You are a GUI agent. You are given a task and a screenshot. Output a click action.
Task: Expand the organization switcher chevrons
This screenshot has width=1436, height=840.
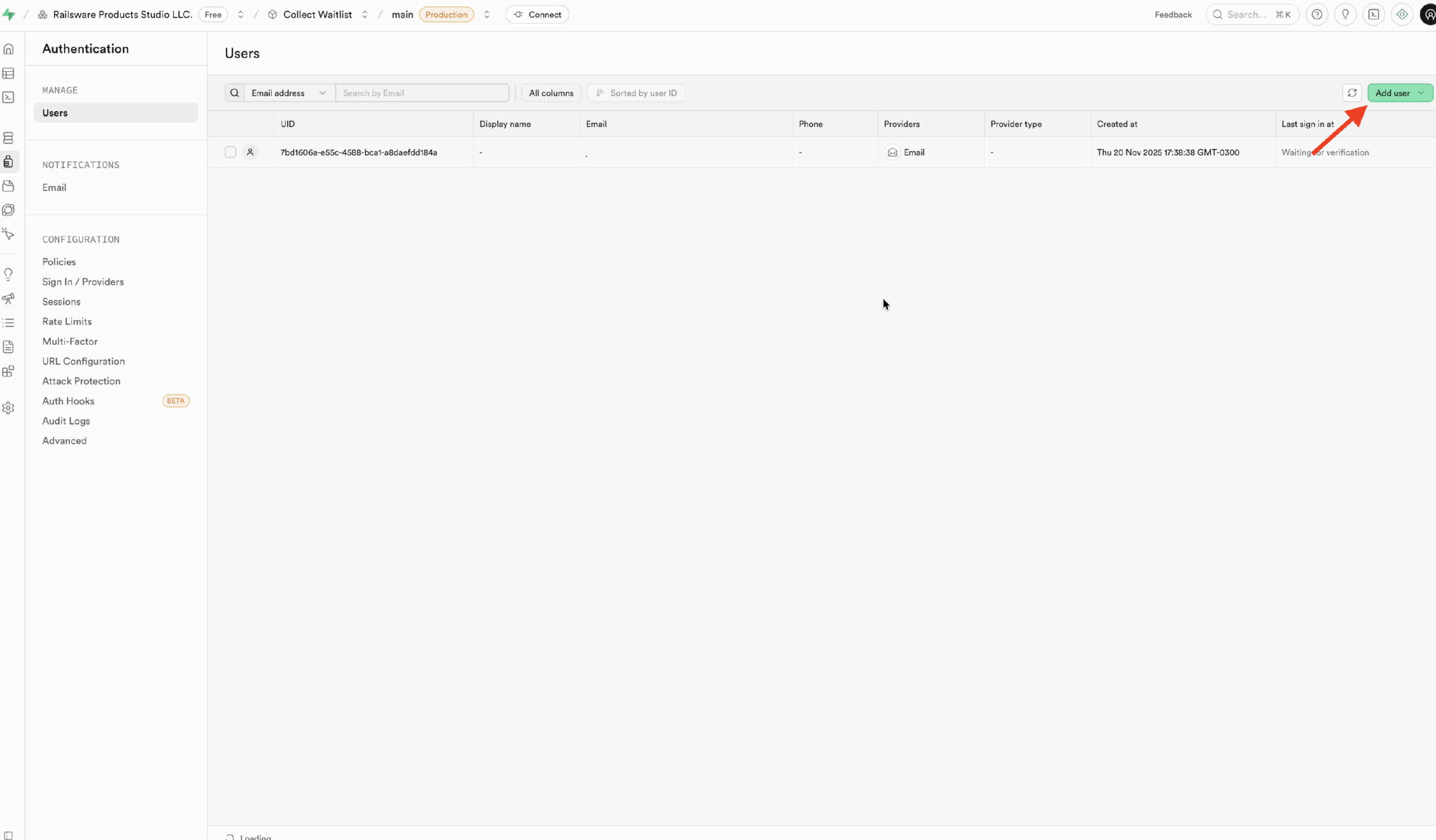pyautogui.click(x=240, y=15)
